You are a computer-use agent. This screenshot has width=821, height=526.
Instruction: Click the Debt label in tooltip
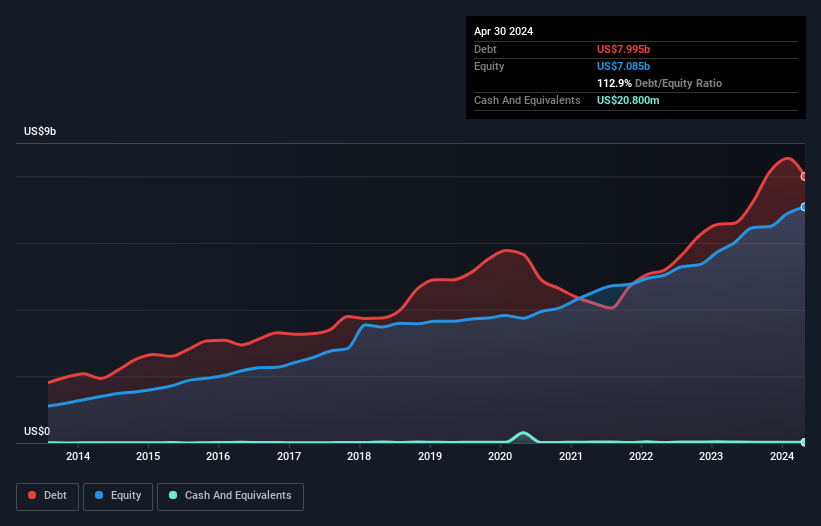[485, 49]
